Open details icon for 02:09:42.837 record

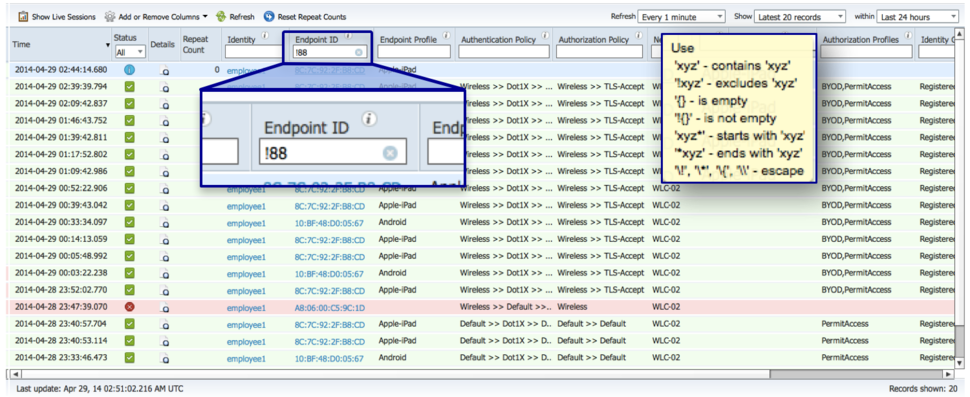165,105
